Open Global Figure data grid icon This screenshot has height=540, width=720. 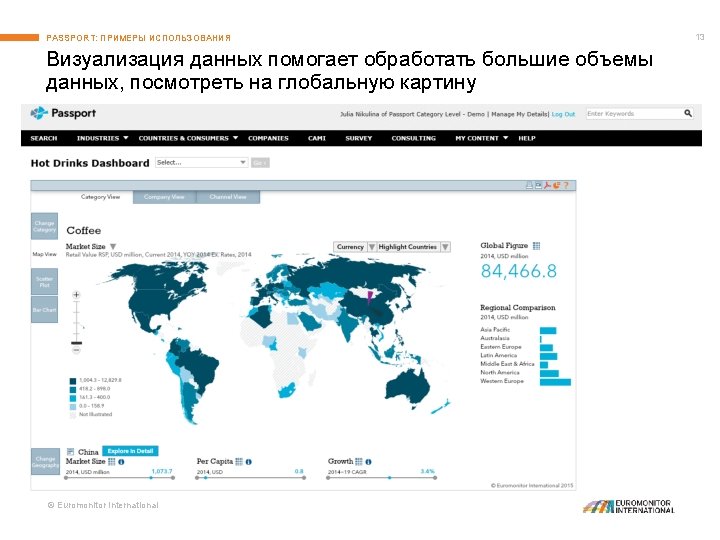coord(536,246)
